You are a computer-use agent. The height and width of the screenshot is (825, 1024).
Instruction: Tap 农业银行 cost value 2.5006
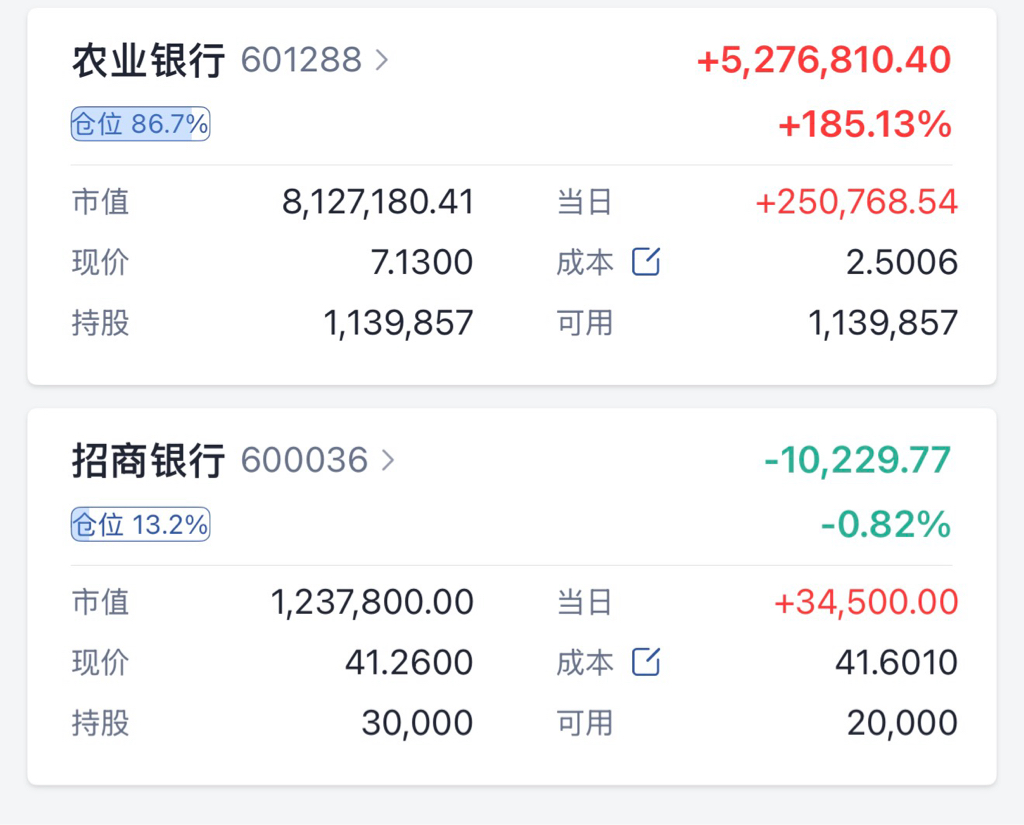click(903, 262)
